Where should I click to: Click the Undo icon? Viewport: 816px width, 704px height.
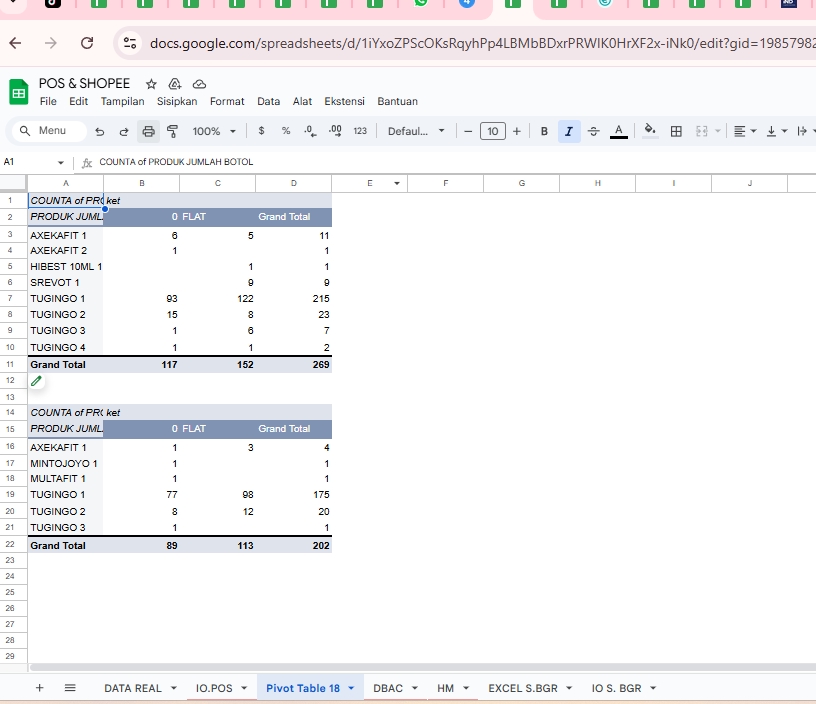(x=99, y=130)
